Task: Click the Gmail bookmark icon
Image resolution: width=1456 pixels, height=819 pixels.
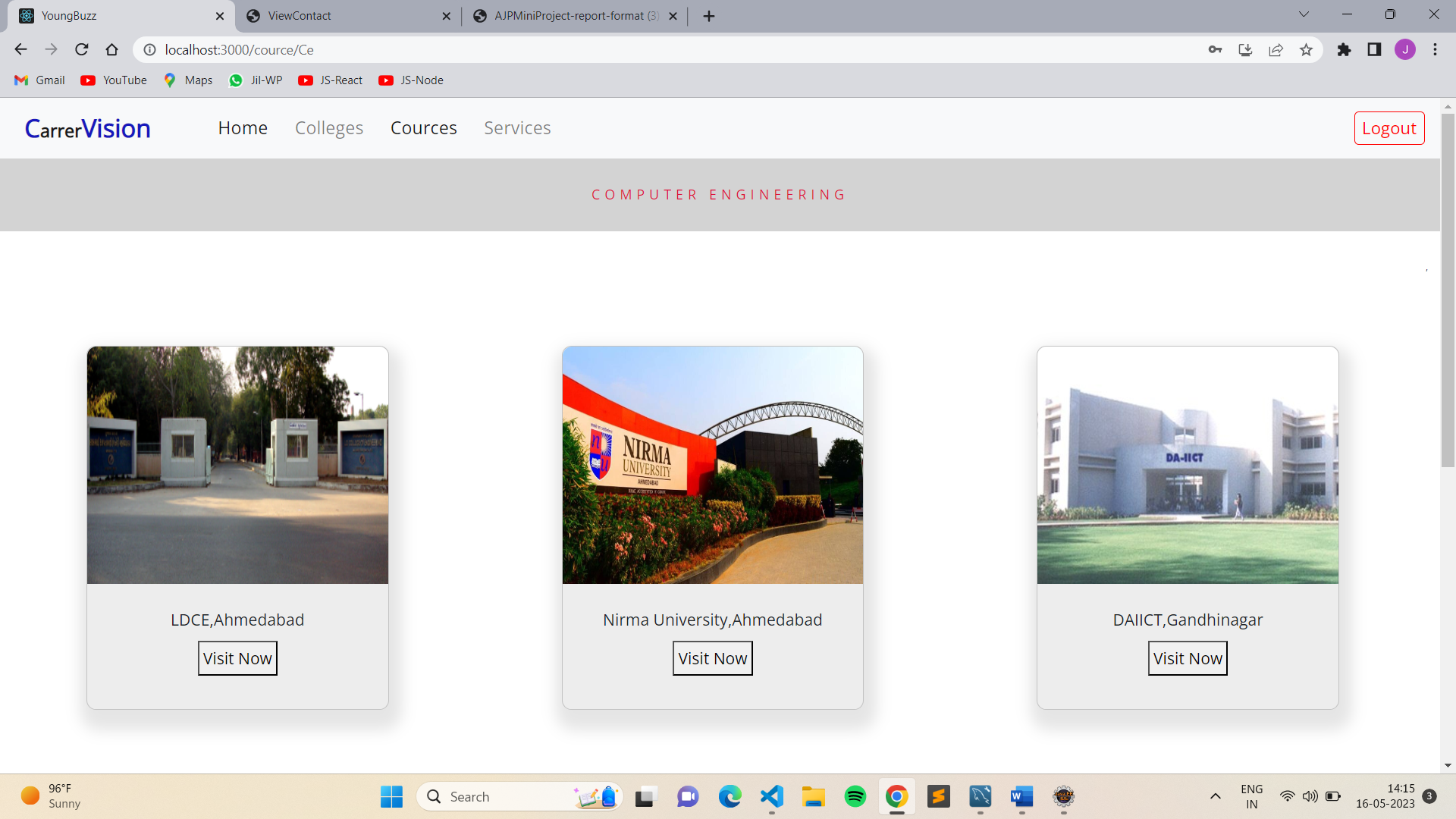Action: [21, 80]
